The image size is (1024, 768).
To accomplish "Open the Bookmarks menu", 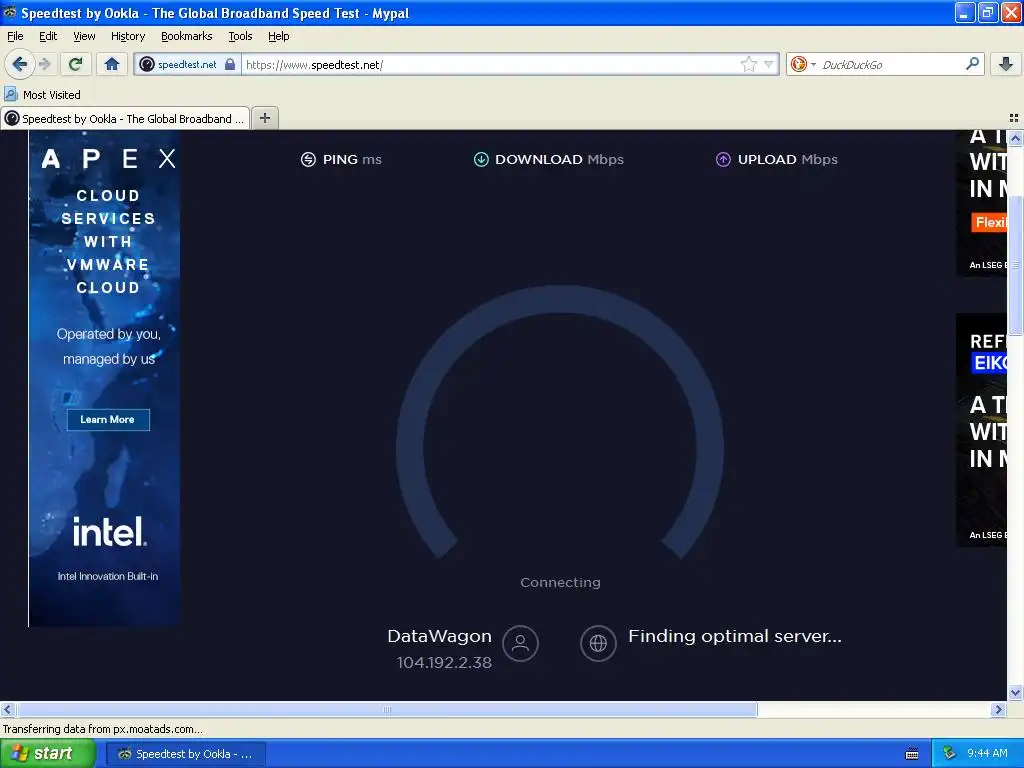I will (x=186, y=36).
